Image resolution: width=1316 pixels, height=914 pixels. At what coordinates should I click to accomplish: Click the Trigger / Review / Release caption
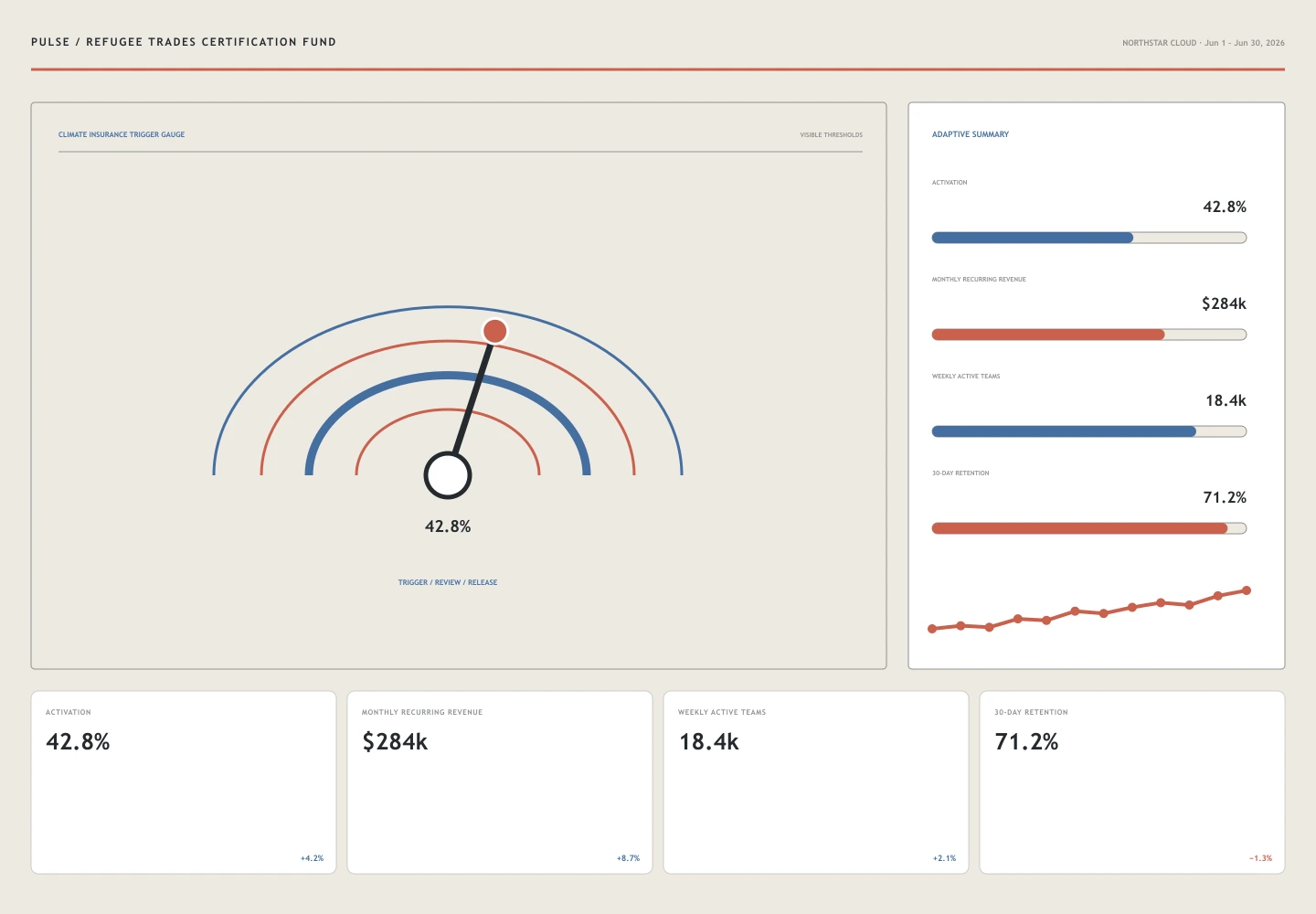point(448,582)
